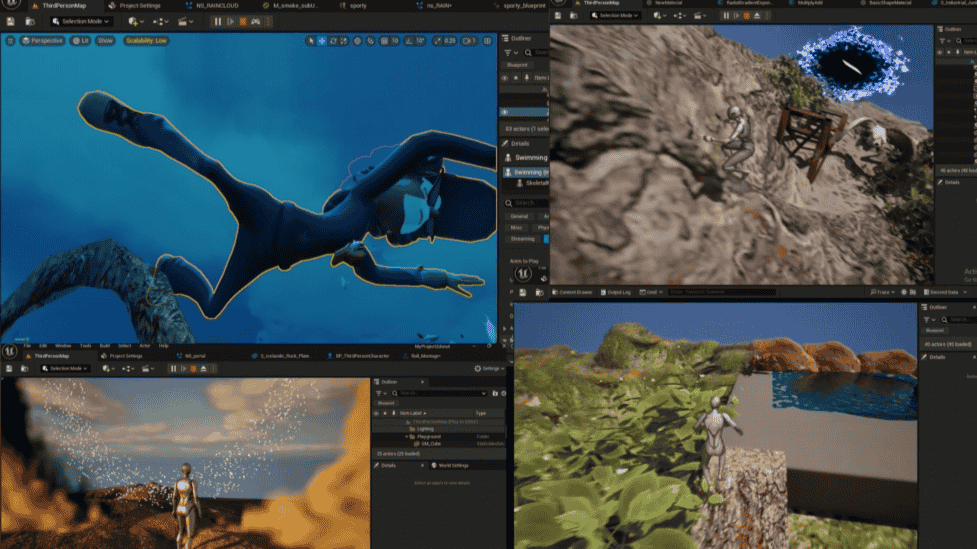The height and width of the screenshot is (549, 977).
Task: Open the camera speed setting in underwater viewport
Action: click(x=469, y=41)
